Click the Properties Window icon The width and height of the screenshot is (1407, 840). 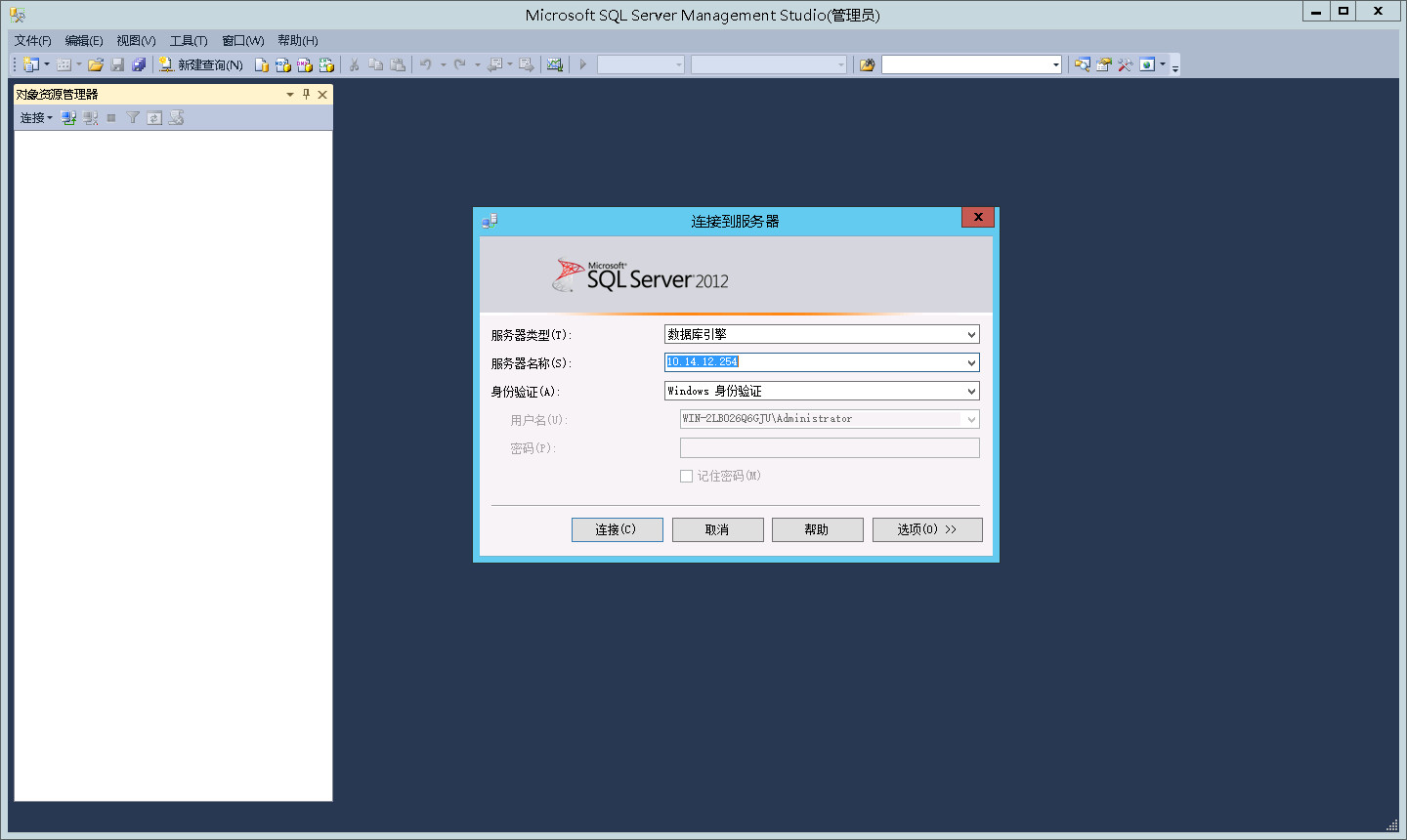[x=1103, y=64]
